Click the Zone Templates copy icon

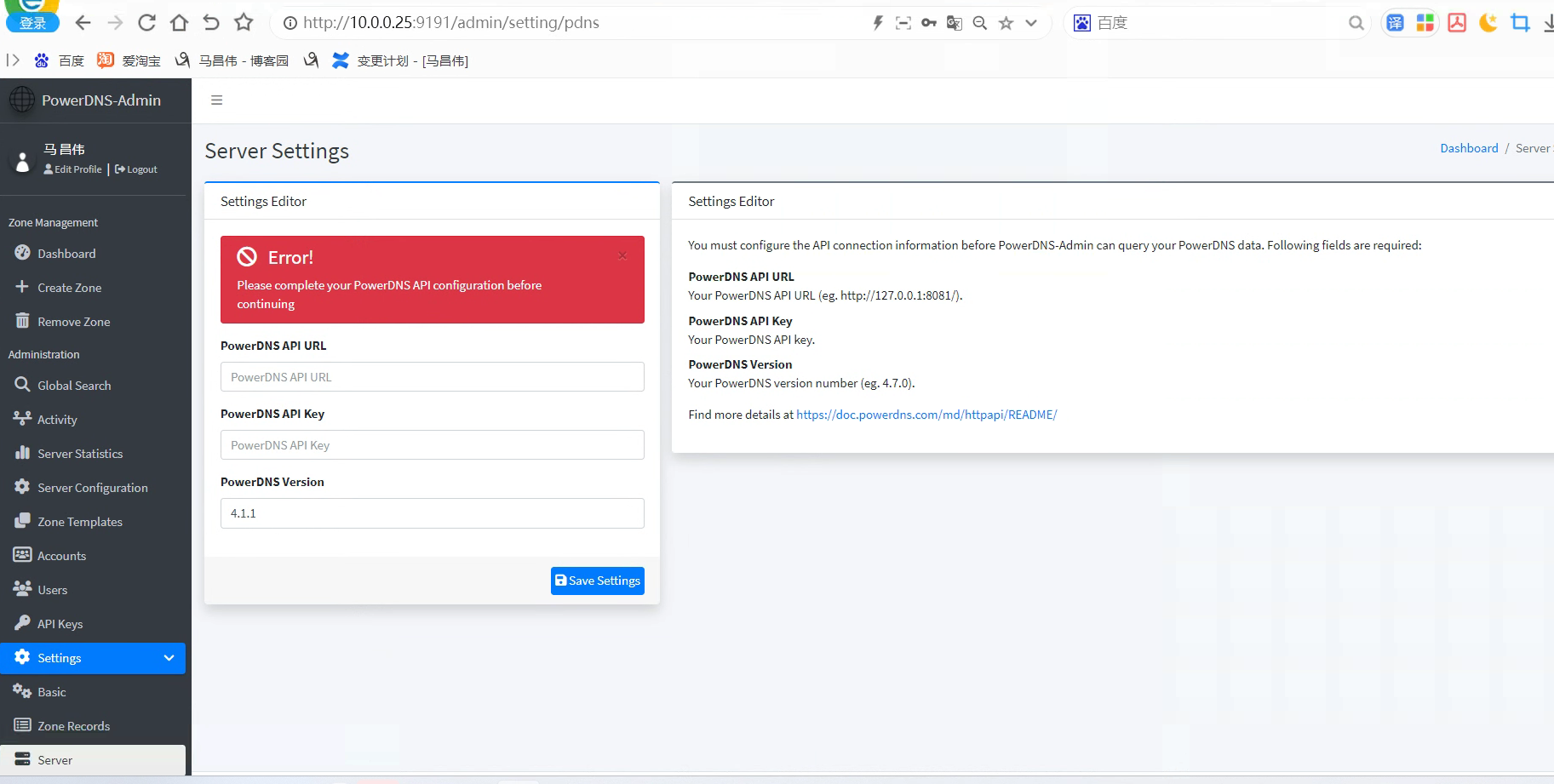22,521
